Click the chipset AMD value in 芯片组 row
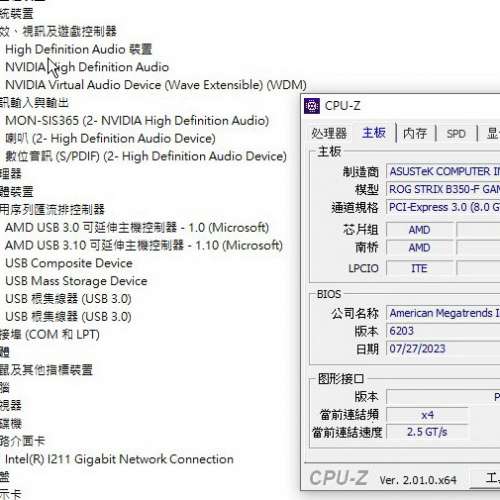Image resolution: width=500 pixels, height=500 pixels. click(x=420, y=230)
